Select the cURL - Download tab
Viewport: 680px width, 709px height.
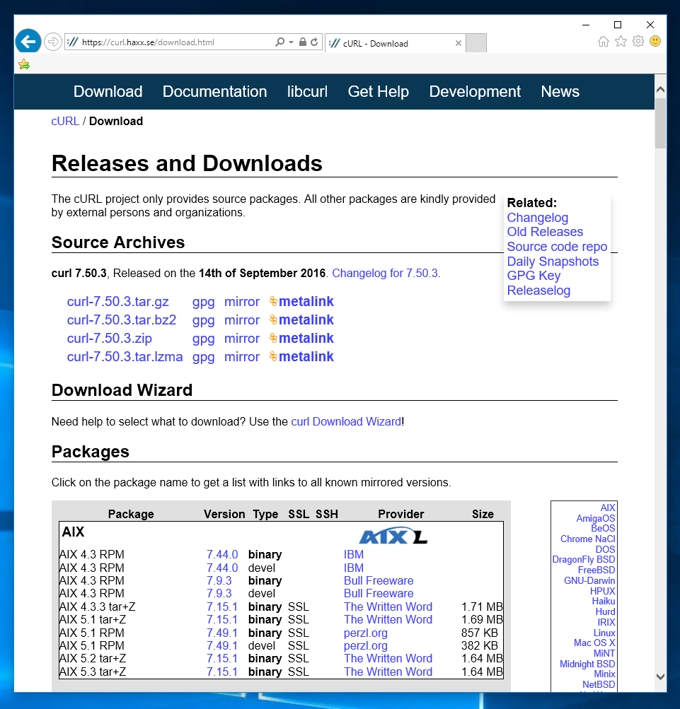coord(396,43)
